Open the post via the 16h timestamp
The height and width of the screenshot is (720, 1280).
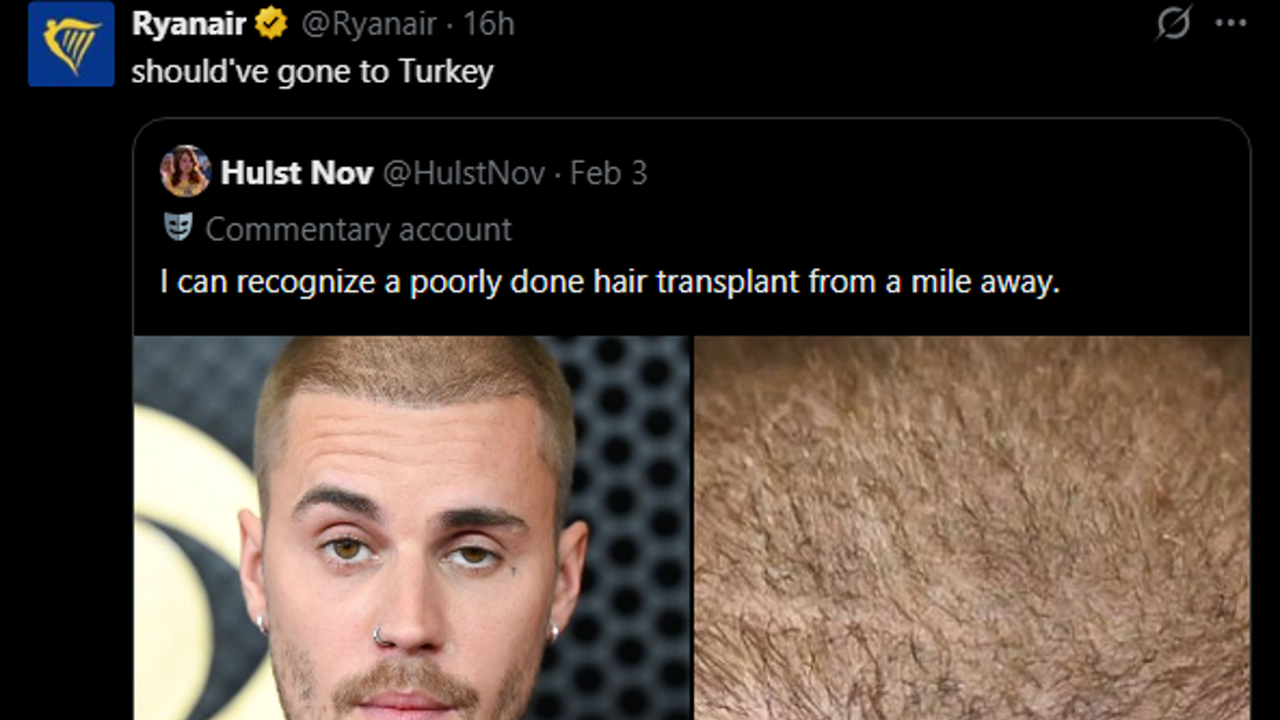(x=489, y=24)
